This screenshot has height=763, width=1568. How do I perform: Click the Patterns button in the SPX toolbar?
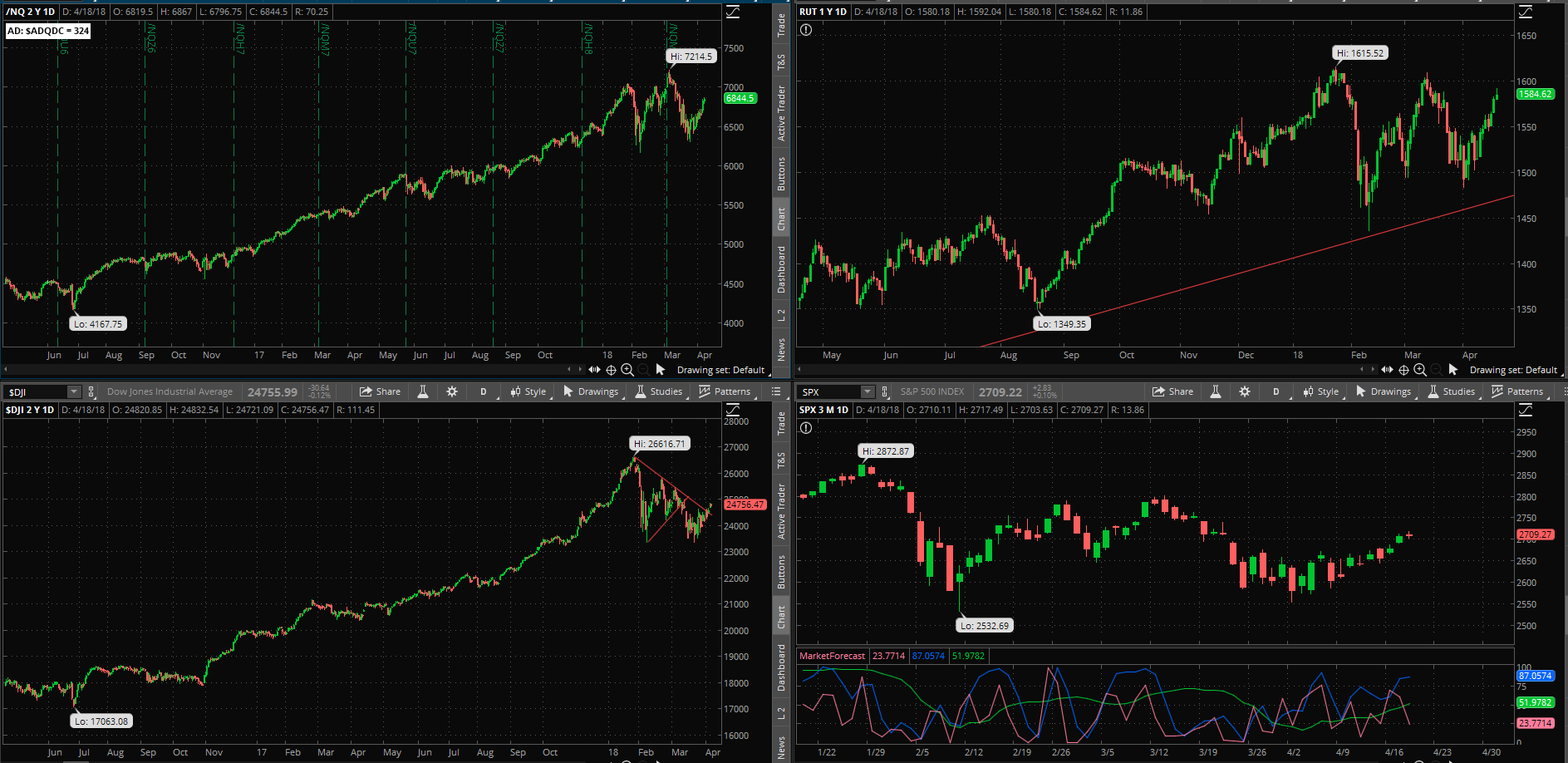1518,391
